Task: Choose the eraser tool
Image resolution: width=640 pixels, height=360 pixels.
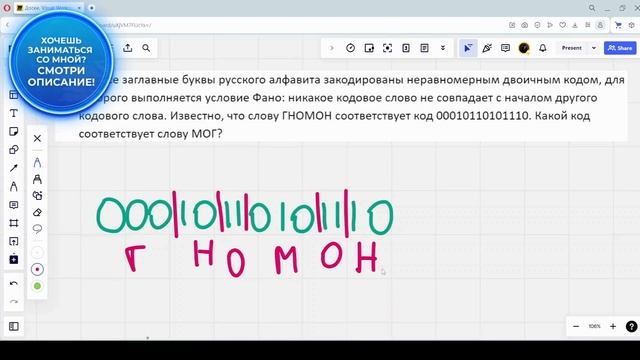Action: point(37,212)
